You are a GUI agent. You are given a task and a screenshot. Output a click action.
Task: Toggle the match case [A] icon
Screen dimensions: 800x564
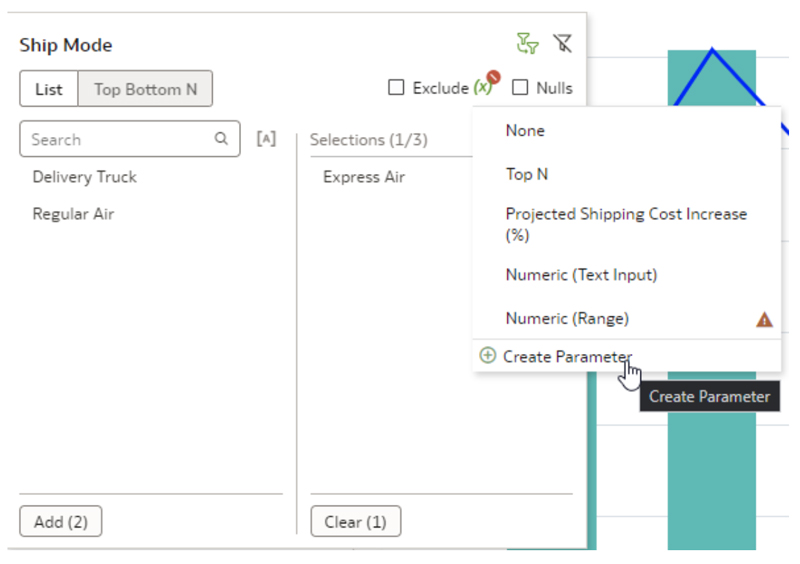point(266,139)
